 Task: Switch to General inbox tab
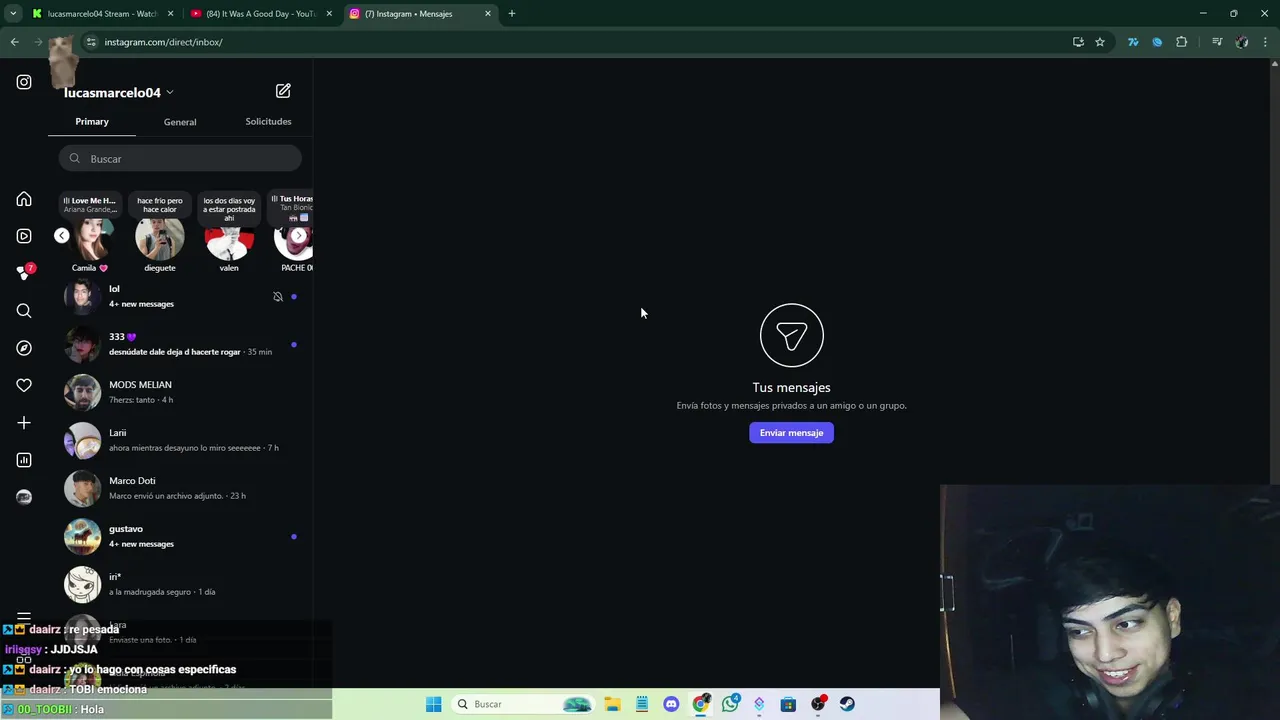pyautogui.click(x=180, y=121)
